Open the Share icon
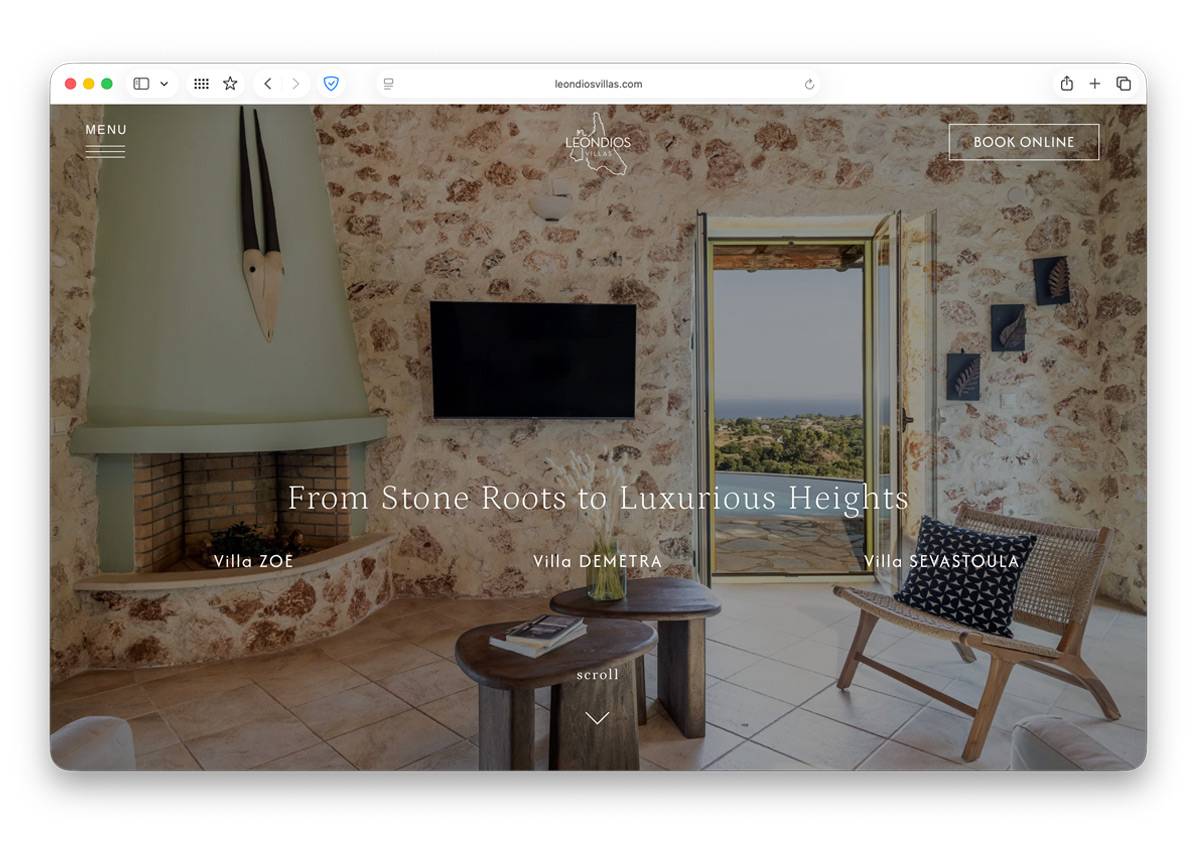 pyautogui.click(x=1066, y=84)
